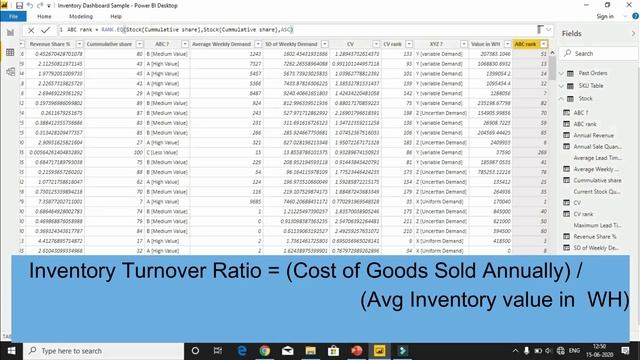The image size is (640, 360).
Task: Switch to the Modeling ribbon tab
Action: (x=81, y=16)
